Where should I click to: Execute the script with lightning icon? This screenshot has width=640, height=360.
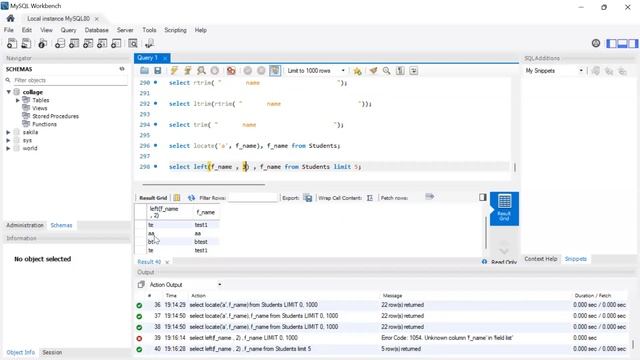[x=174, y=71]
